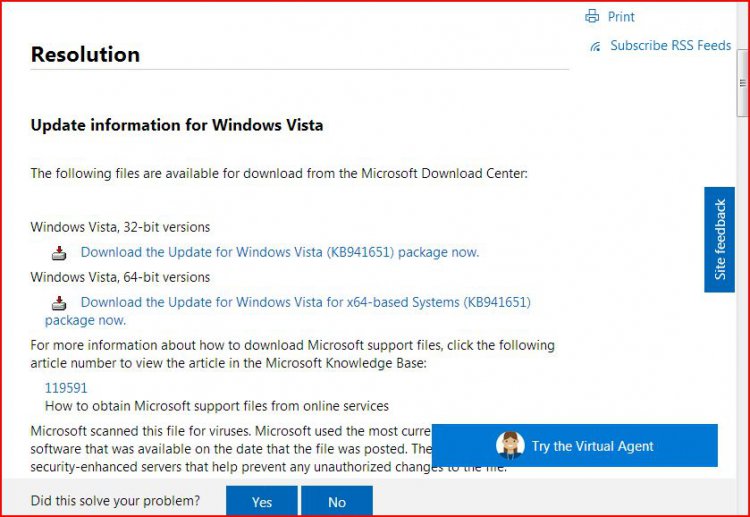Open the Vista x64-based Systems download link

[x=305, y=302]
